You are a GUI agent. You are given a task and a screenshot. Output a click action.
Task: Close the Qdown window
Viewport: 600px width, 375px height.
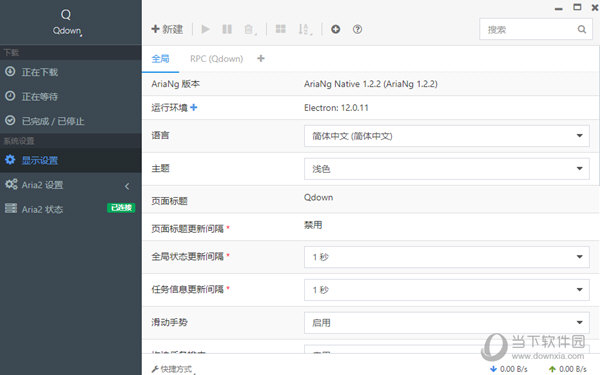(x=595, y=7)
